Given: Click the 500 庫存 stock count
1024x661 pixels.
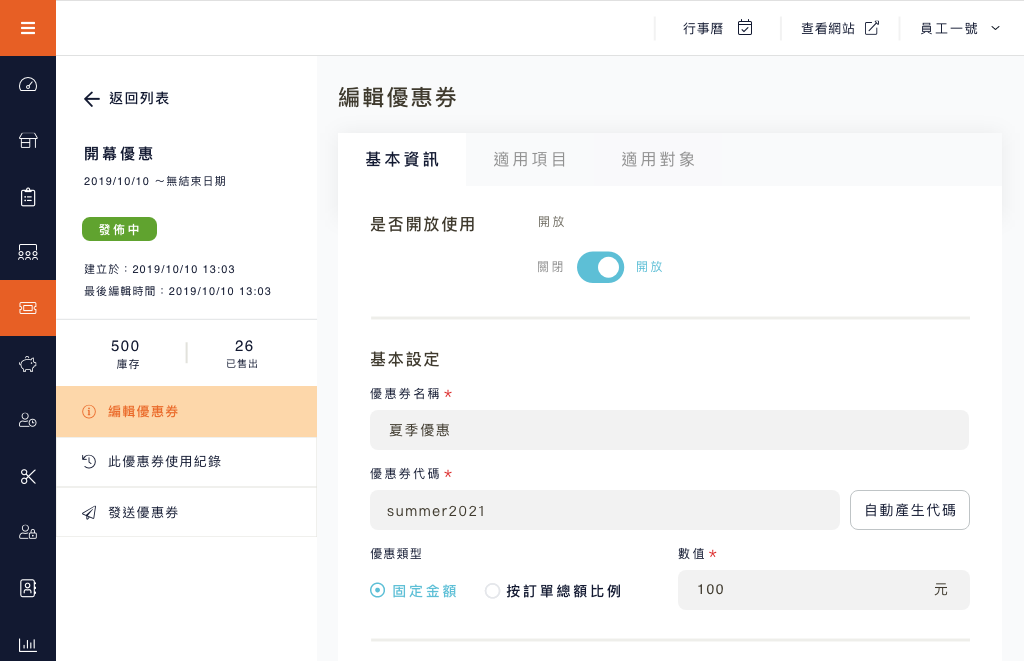Looking at the screenshot, I should pos(125,354).
